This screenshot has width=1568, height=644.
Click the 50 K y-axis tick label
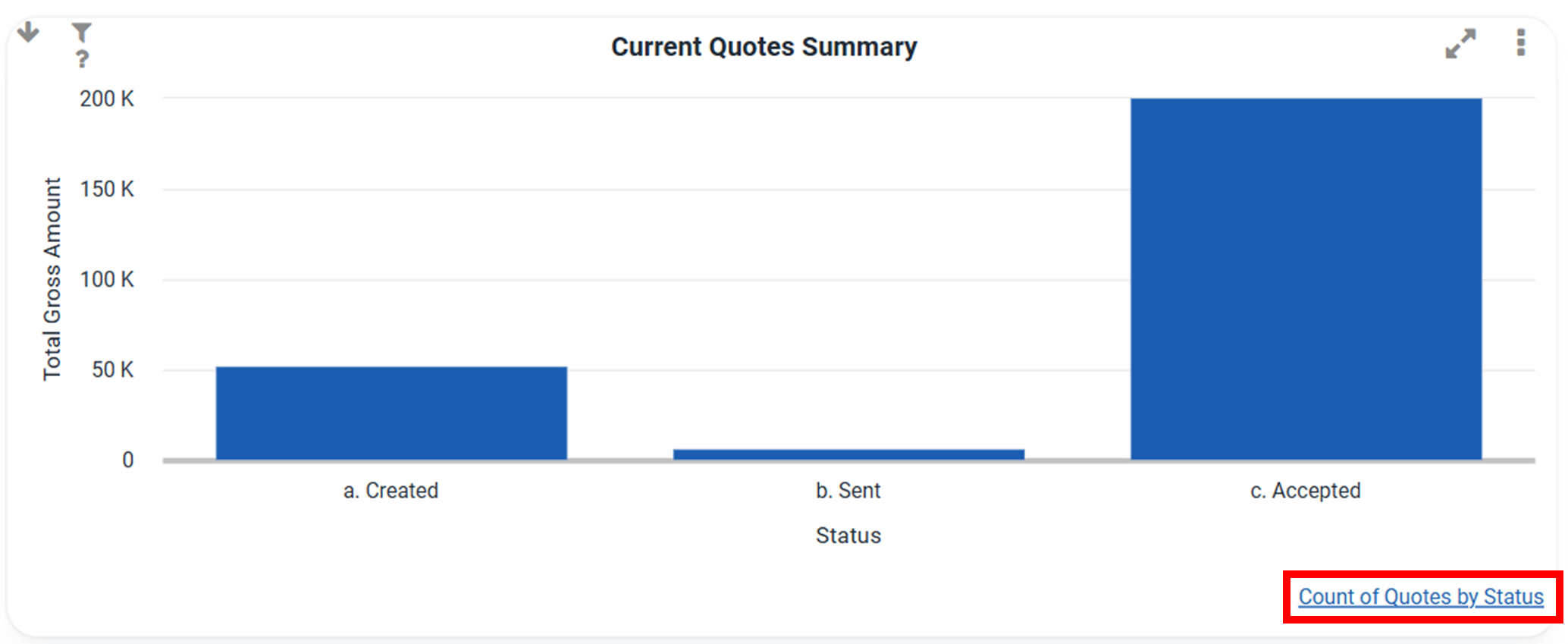(x=112, y=369)
